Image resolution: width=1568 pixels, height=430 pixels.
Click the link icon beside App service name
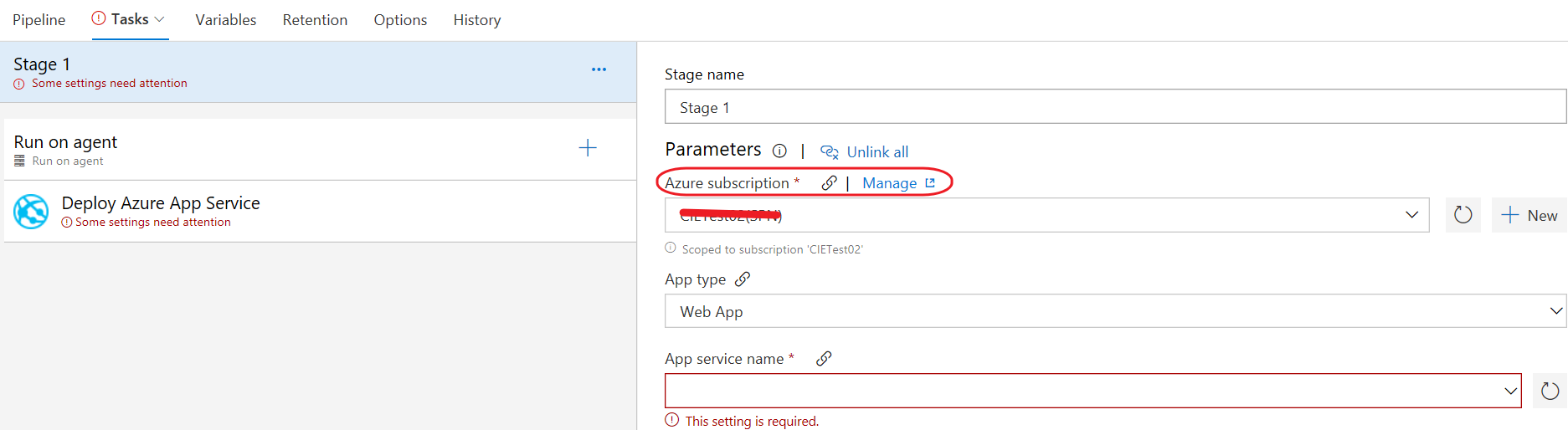(x=824, y=359)
